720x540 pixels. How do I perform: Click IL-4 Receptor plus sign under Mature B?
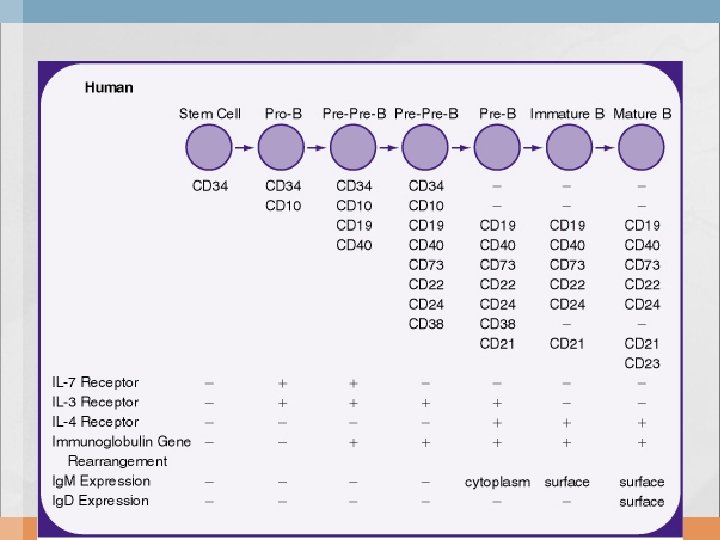click(x=641, y=423)
